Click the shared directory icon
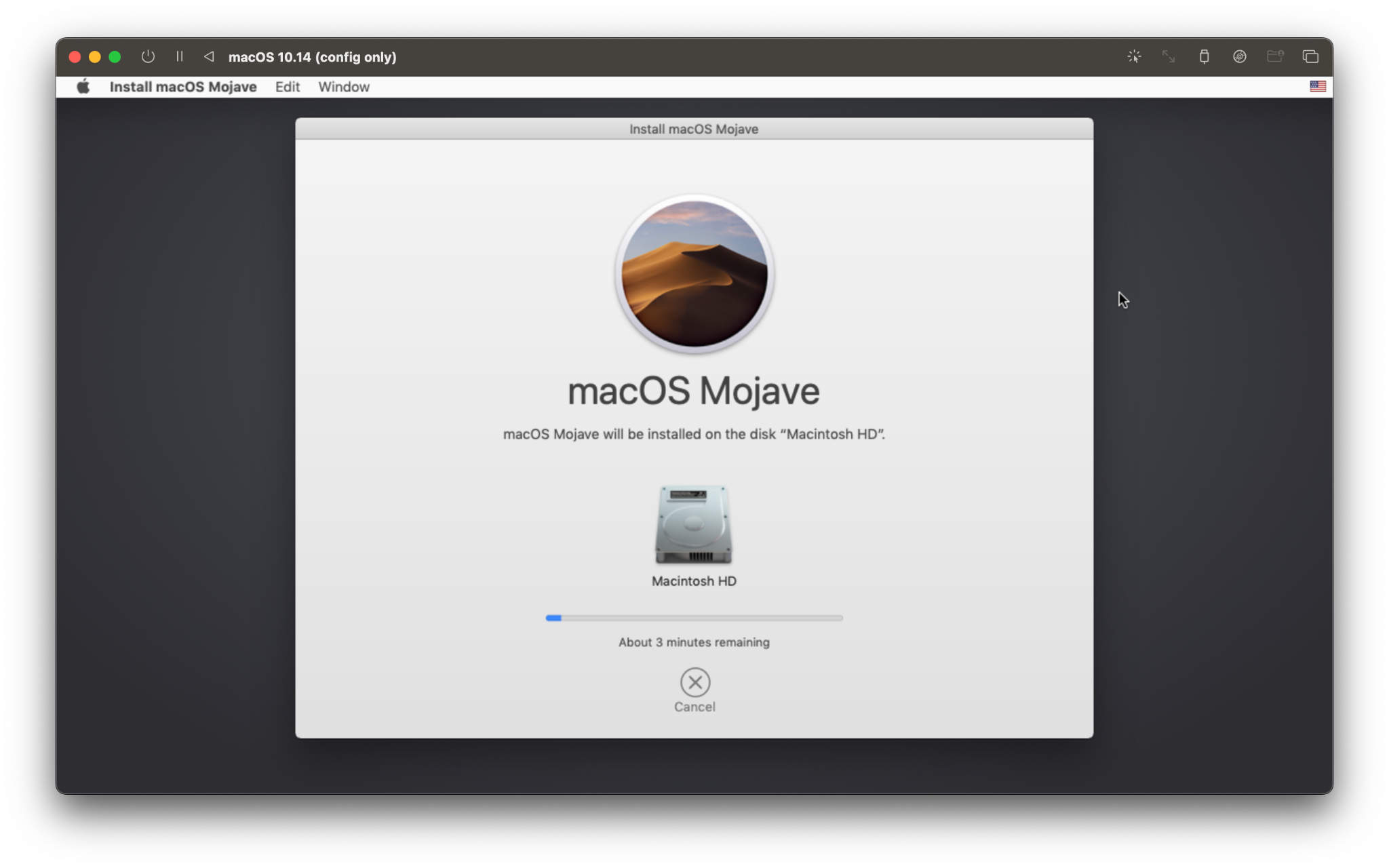1389x868 pixels. 1276,56
